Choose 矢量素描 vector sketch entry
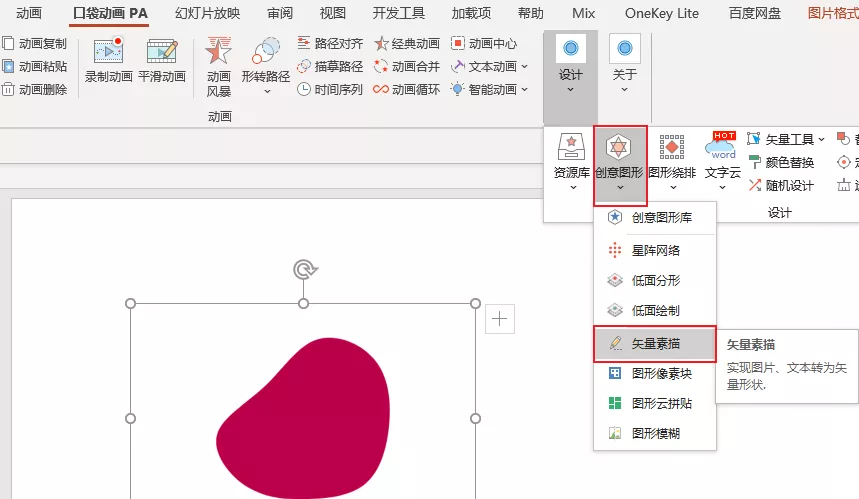859x499 pixels. point(655,344)
